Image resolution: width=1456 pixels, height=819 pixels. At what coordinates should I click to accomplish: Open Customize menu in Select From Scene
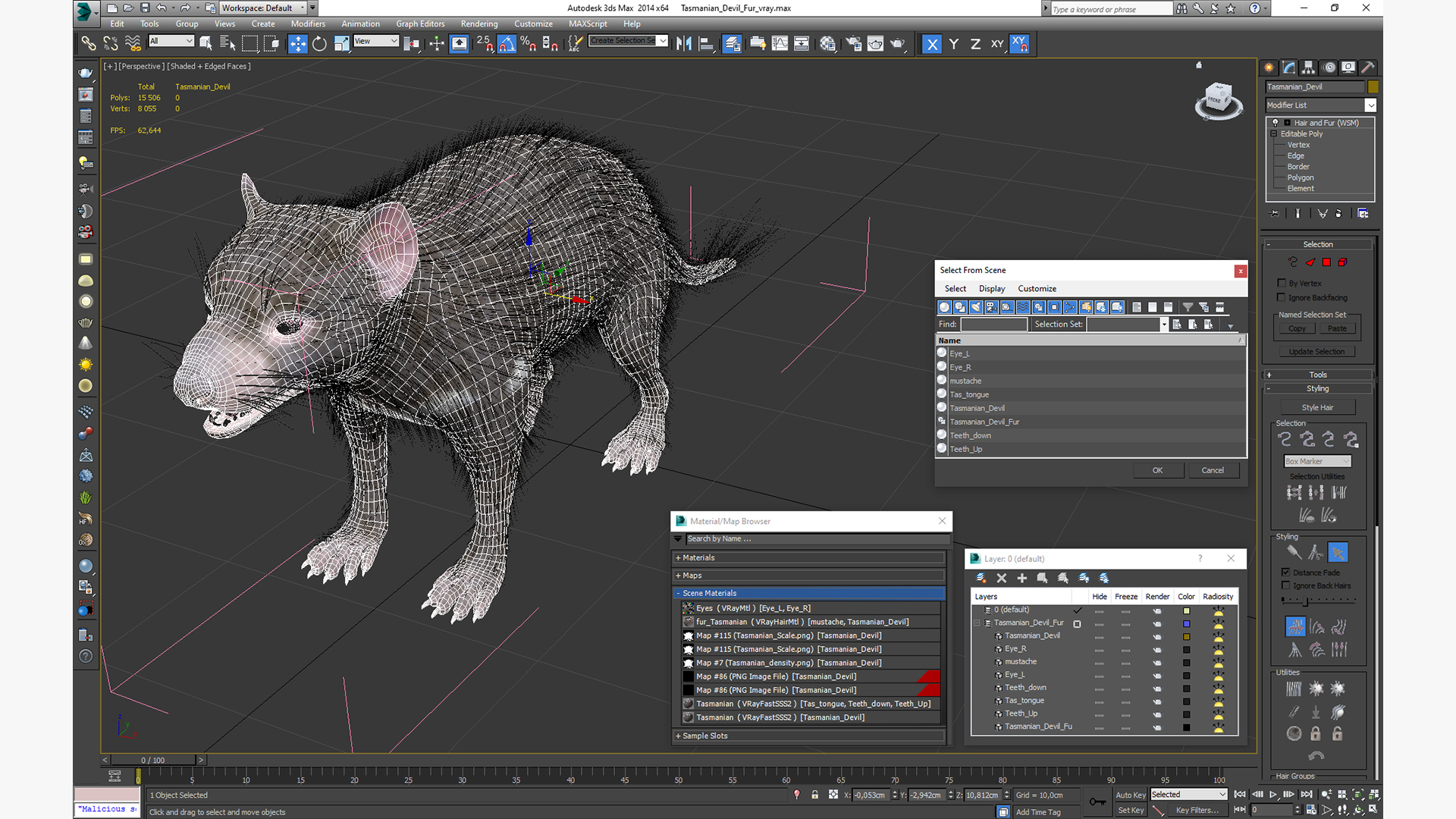click(x=1037, y=289)
